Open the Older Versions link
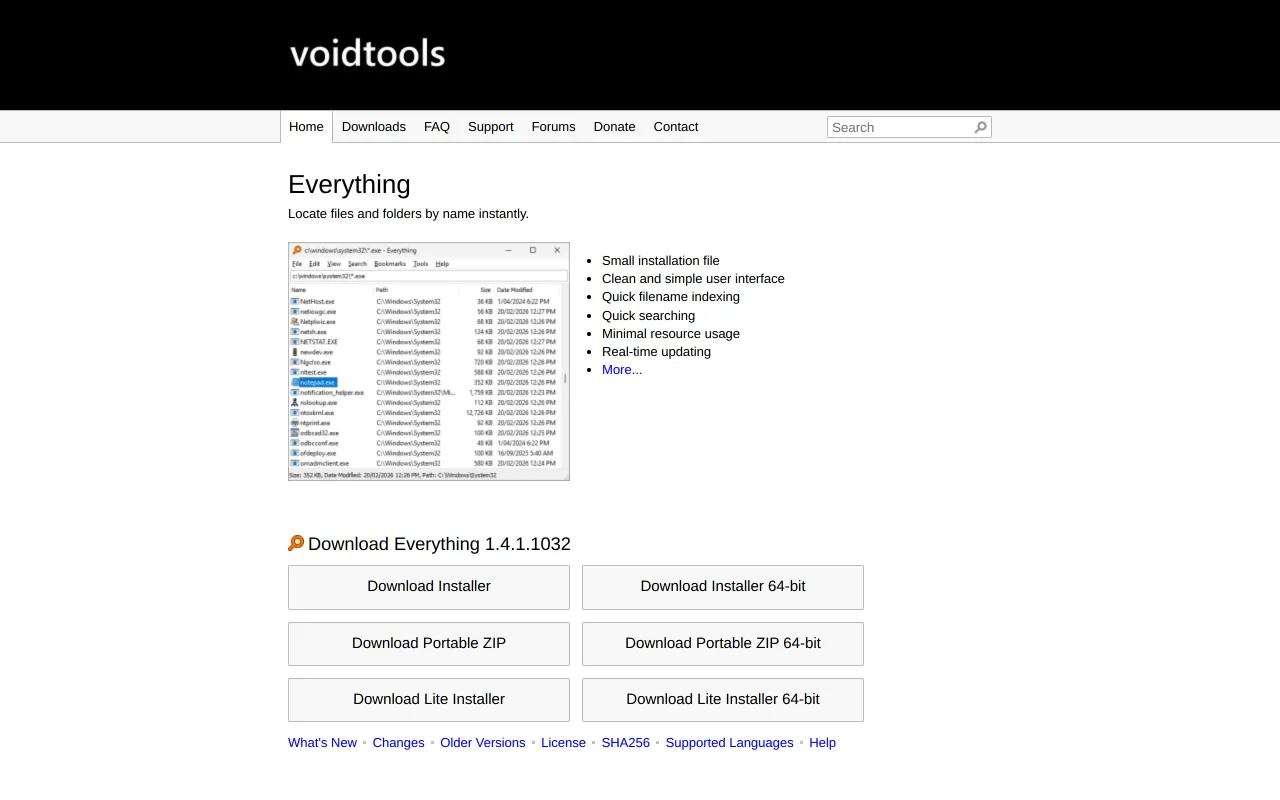Image resolution: width=1280 pixels, height=800 pixels. pyautogui.click(x=483, y=743)
